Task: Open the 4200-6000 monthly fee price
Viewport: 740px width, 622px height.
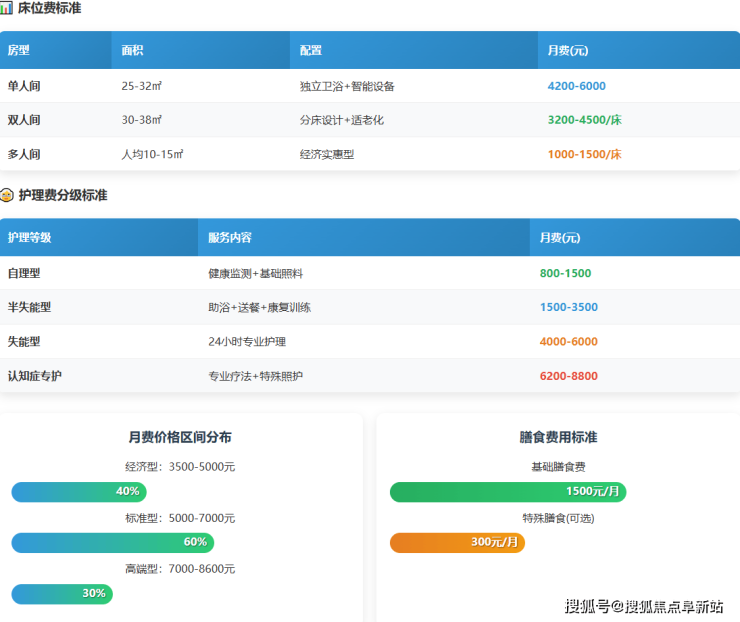Action: [576, 86]
